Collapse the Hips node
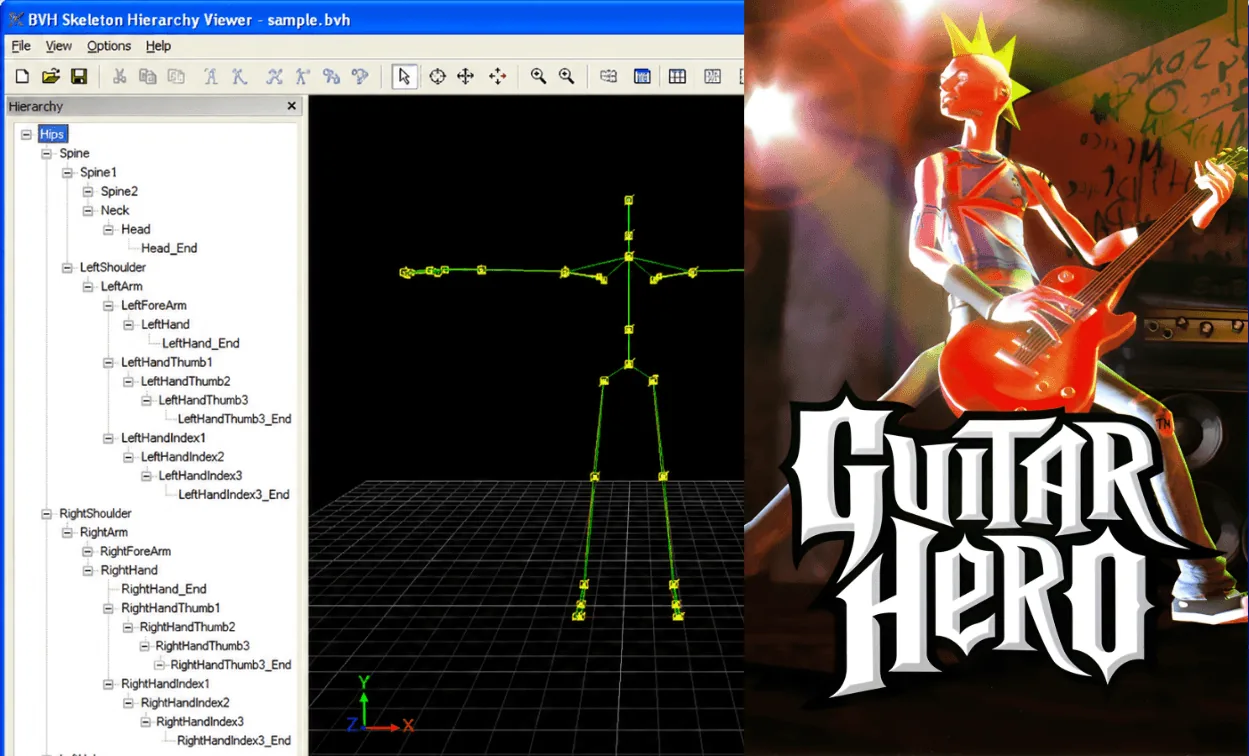Screen dimensions: 1249x756 (26, 134)
